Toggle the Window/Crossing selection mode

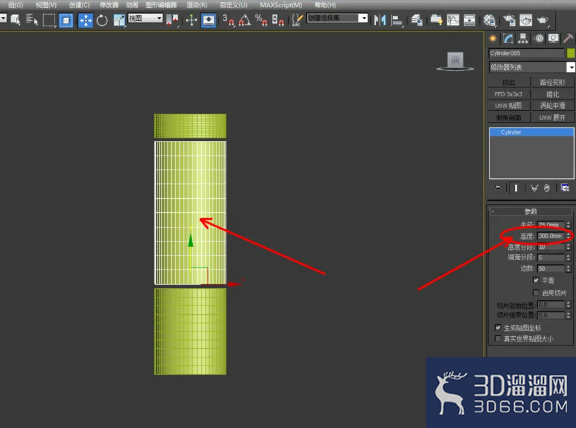tap(66, 20)
